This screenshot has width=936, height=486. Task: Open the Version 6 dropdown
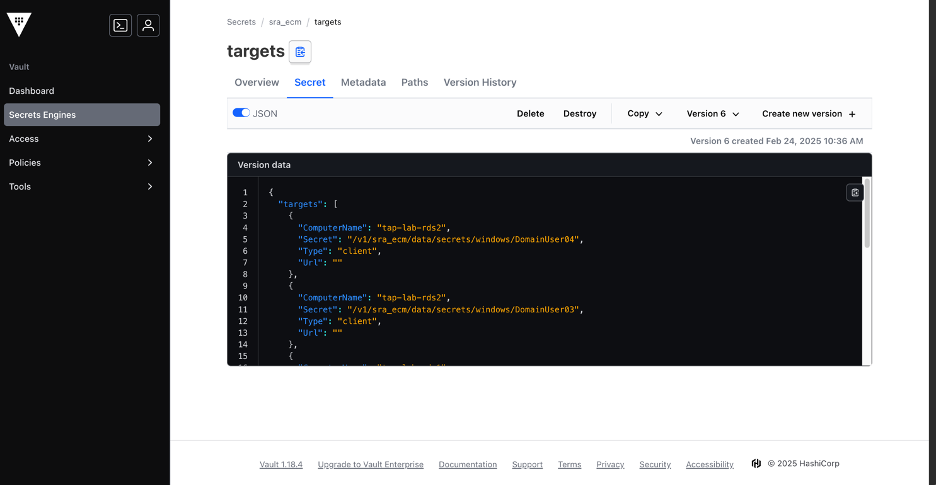click(x=713, y=113)
